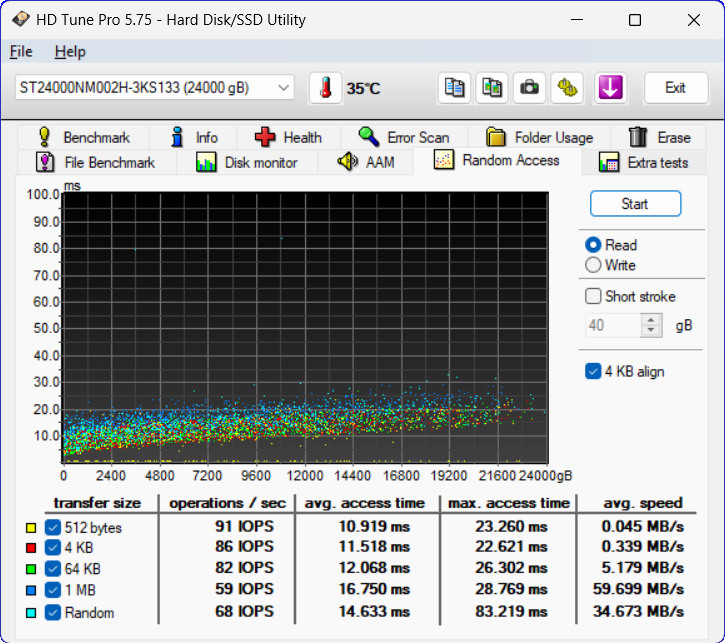
Task: Click the Disk monitor chart icon
Action: coord(206,162)
